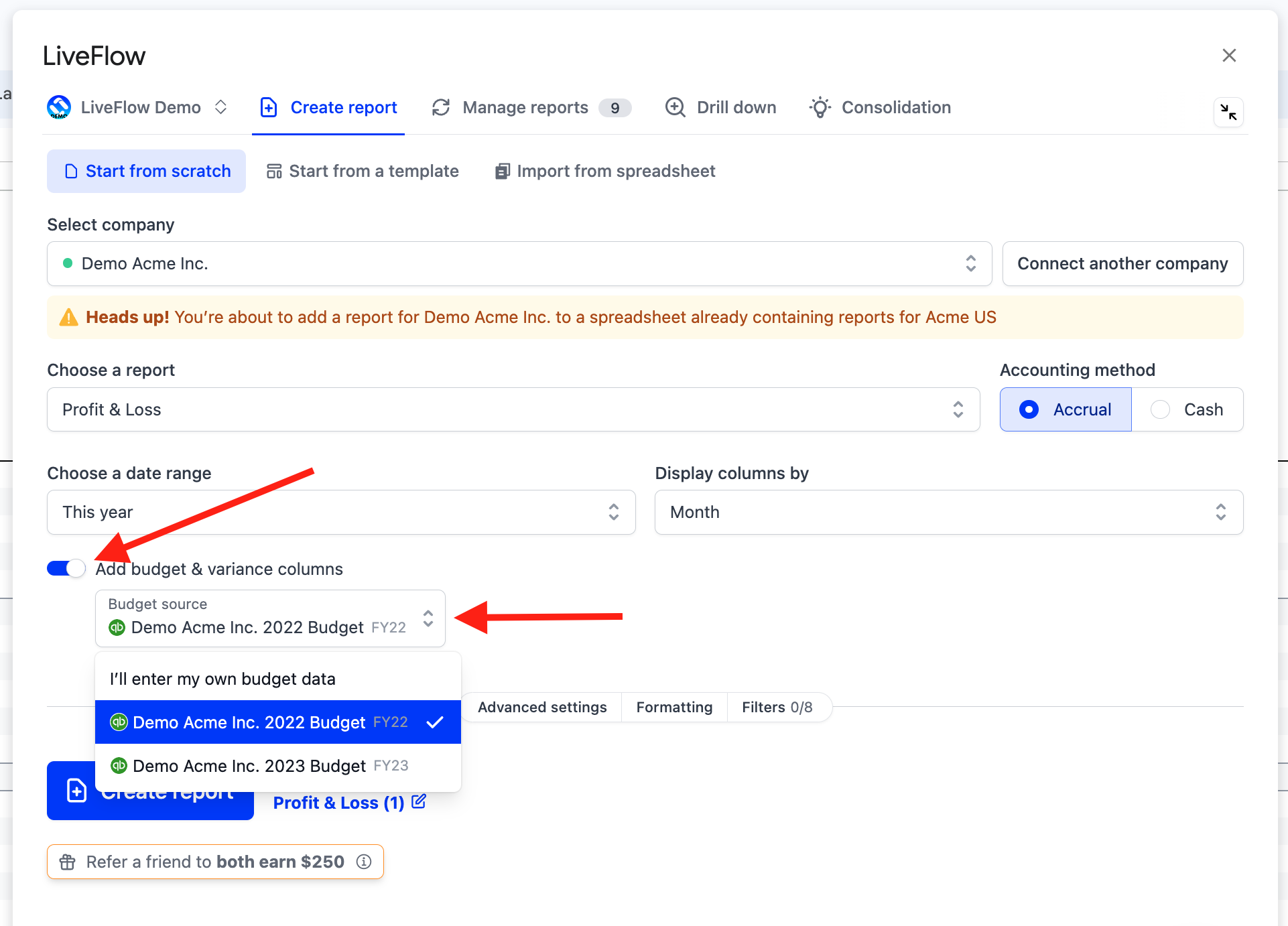
Task: Select Cash accounting method
Action: (1187, 409)
